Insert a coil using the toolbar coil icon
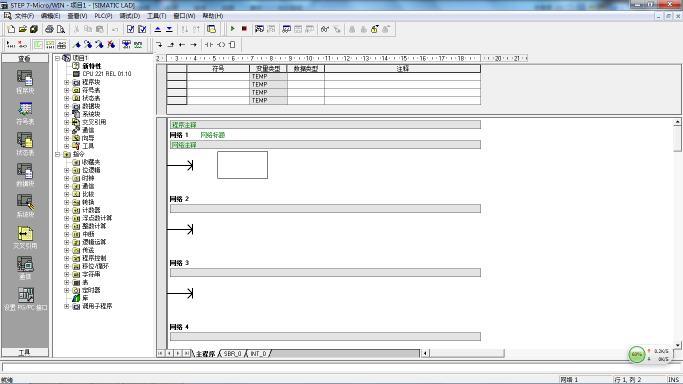683x384 pixels. 221,45
